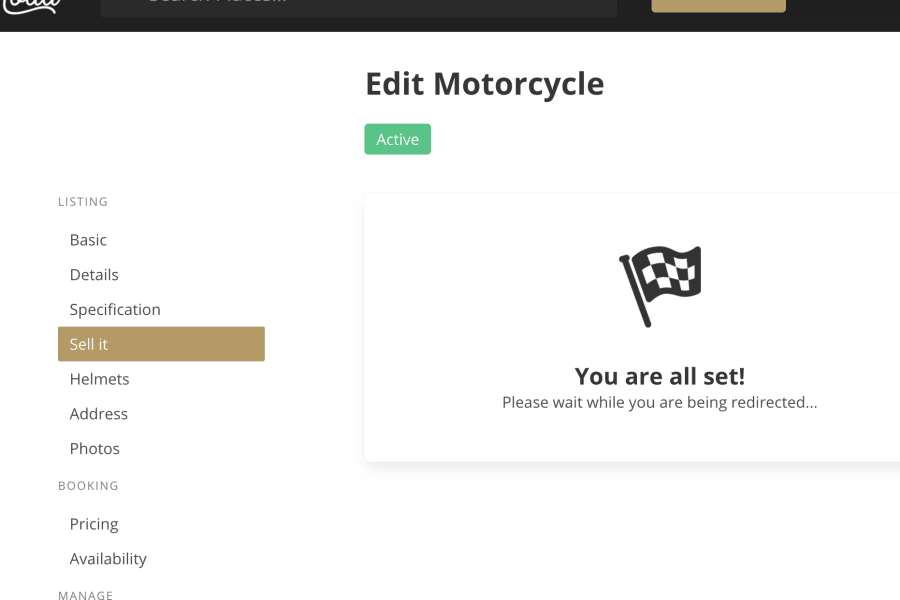Click the MANAGE section label
The image size is (900, 600).
pos(86,595)
